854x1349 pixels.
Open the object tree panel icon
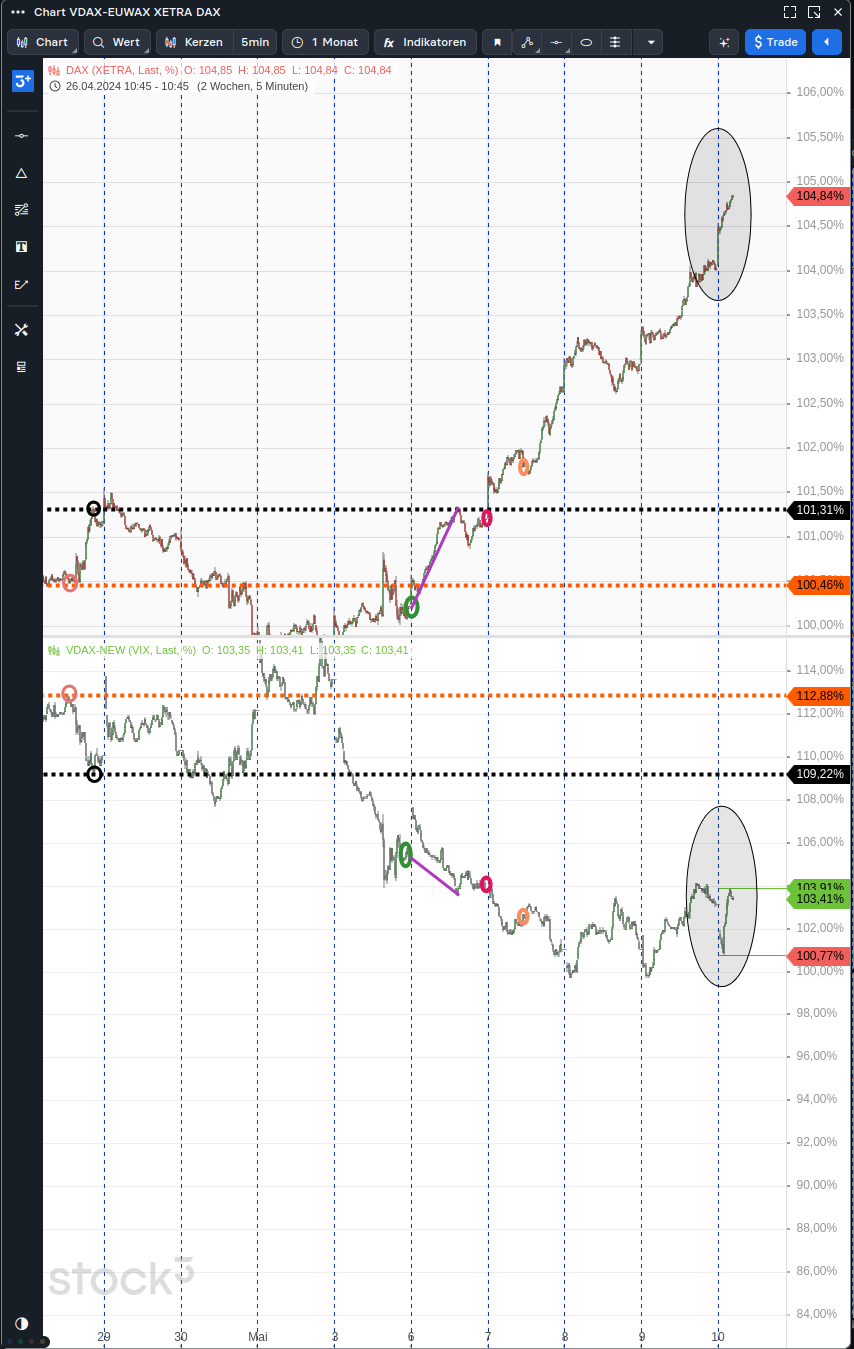(x=21, y=366)
